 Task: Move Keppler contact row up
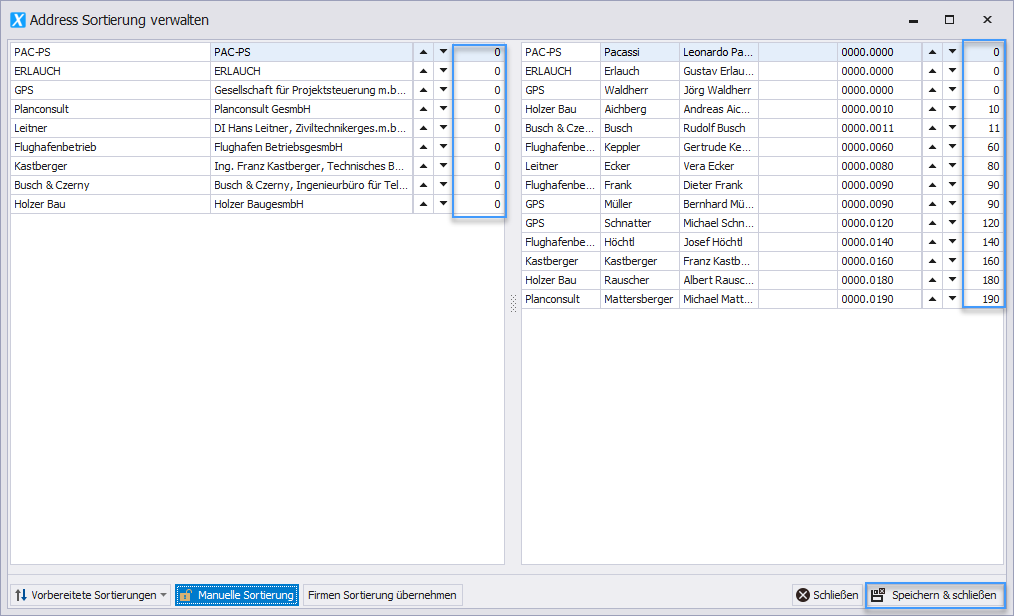(x=932, y=147)
